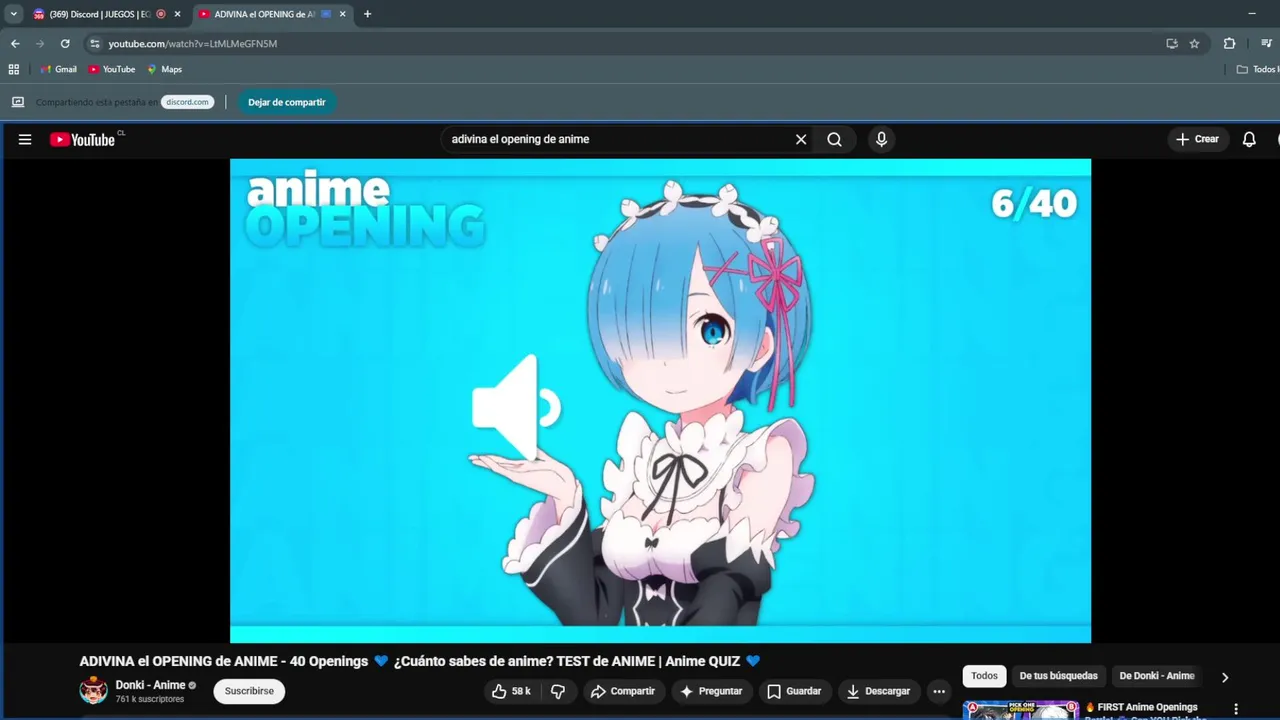1280x720 pixels.
Task: Open options for FIRST Anime Openings video
Action: click(1236, 709)
